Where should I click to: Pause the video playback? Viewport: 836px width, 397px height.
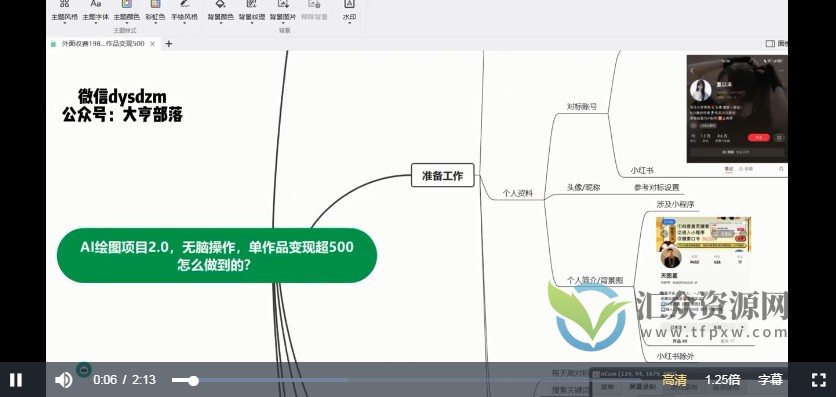coord(16,380)
